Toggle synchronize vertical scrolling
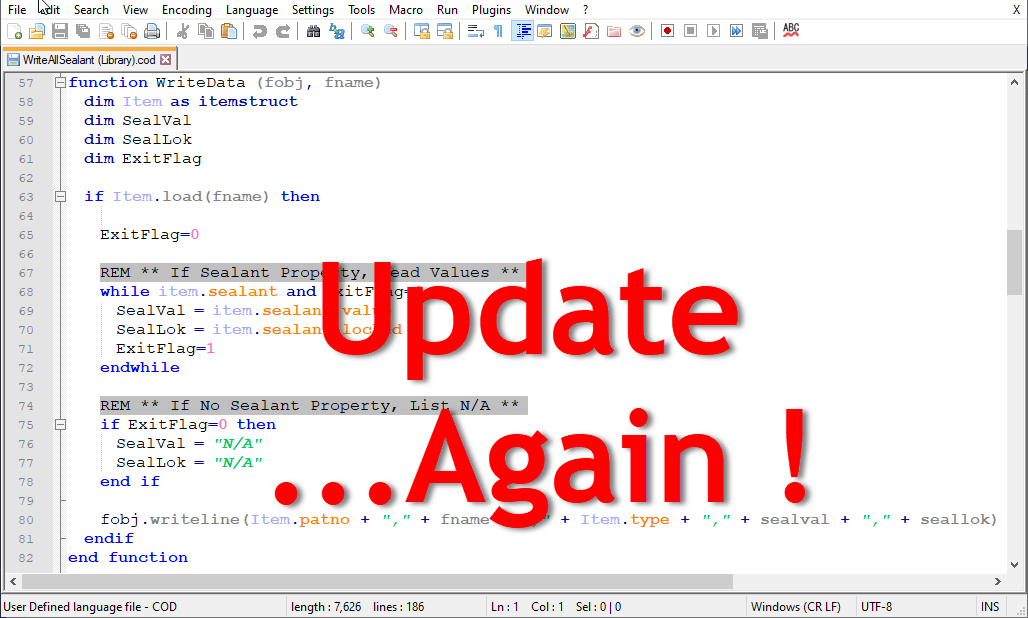This screenshot has width=1028, height=618. [422, 31]
